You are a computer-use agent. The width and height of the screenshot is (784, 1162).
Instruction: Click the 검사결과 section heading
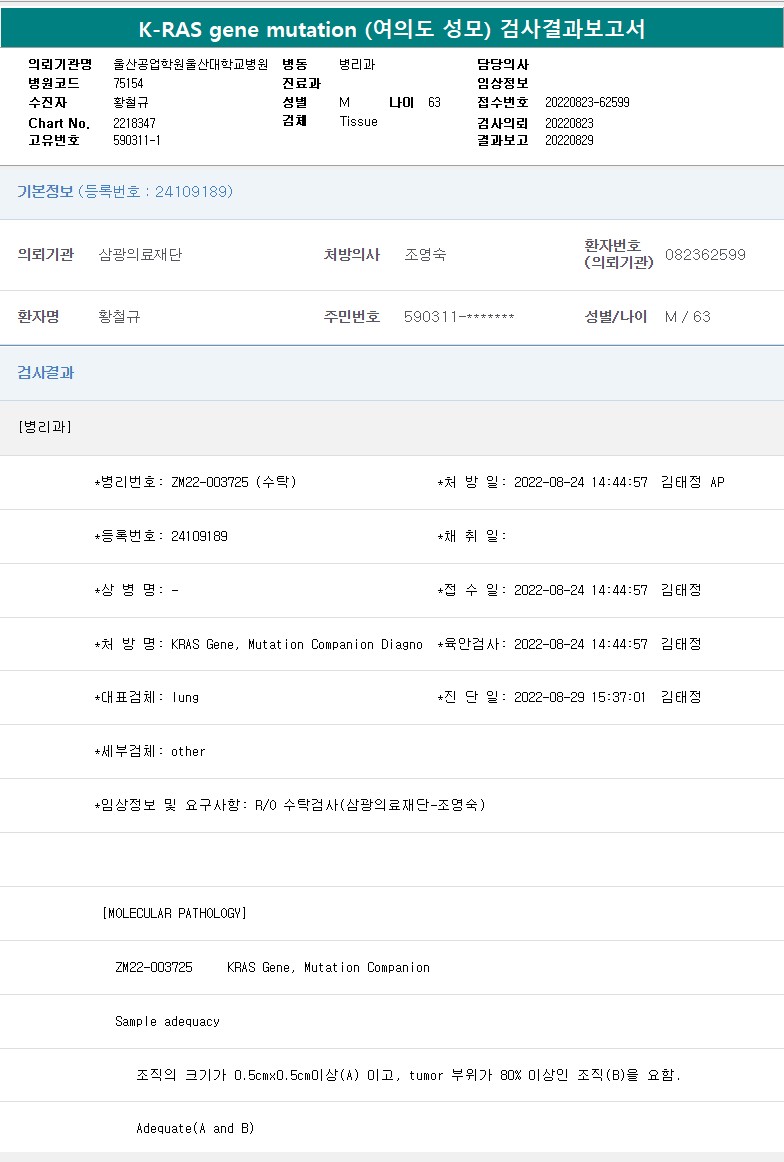(46, 372)
